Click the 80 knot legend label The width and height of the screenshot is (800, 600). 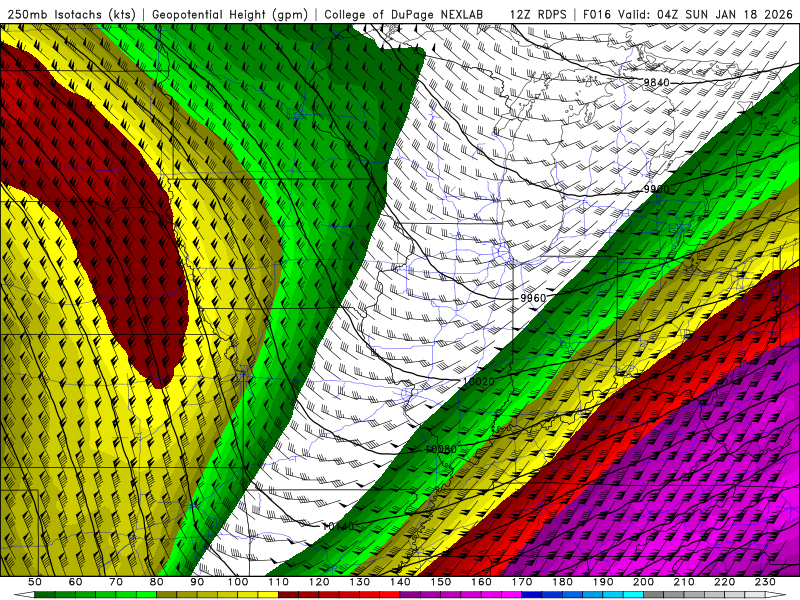click(x=157, y=582)
